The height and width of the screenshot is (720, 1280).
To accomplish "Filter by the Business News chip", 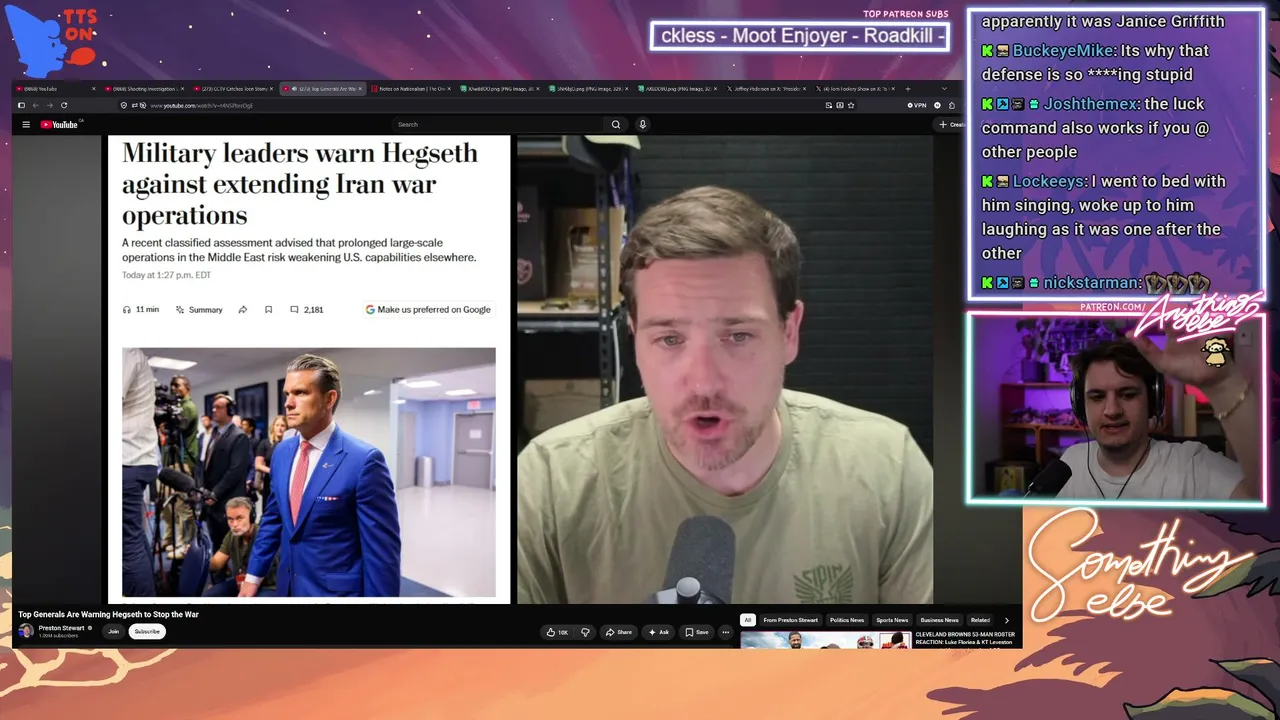I will coord(939,620).
